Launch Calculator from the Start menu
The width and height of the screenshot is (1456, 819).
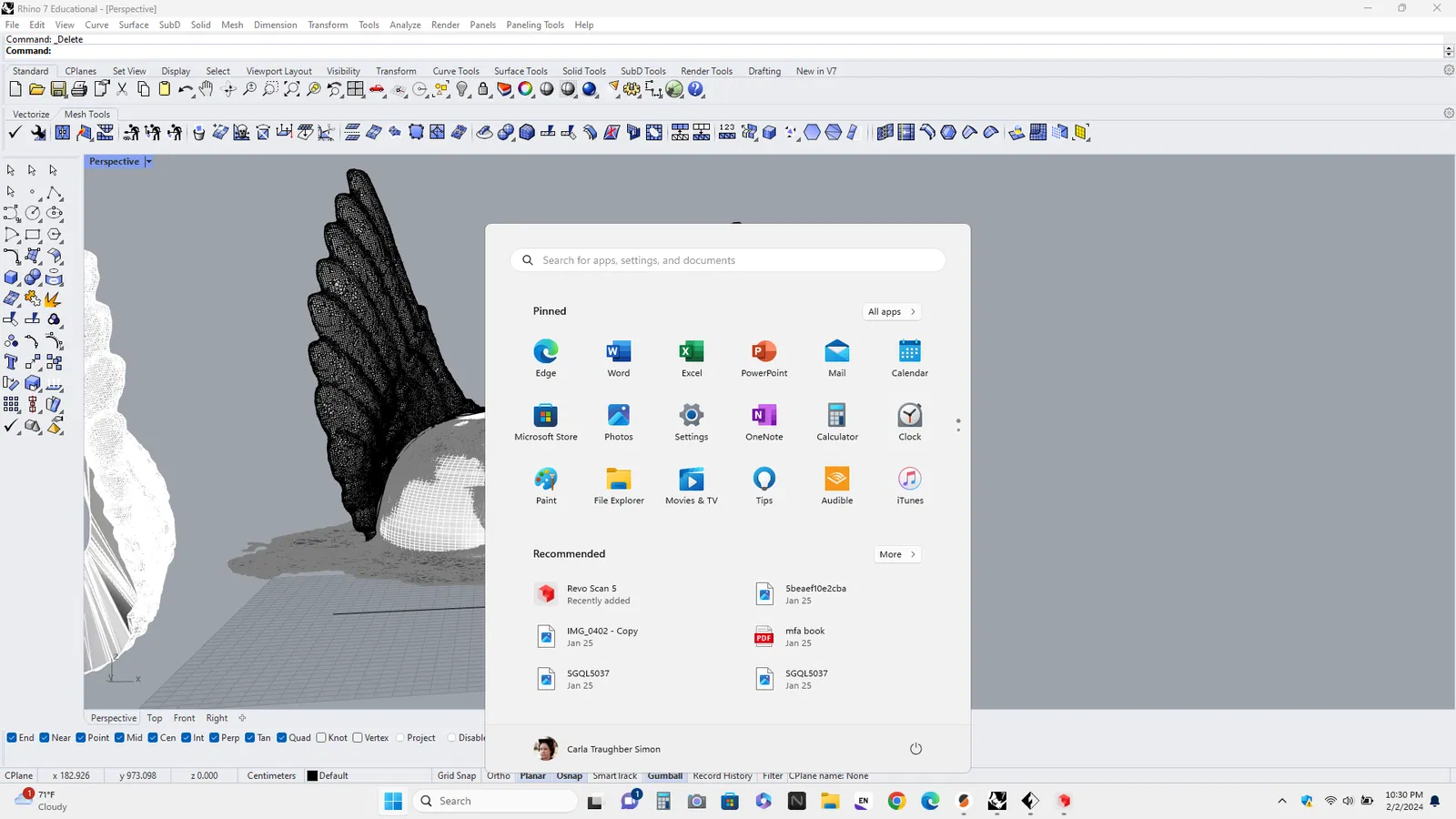pyautogui.click(x=837, y=422)
